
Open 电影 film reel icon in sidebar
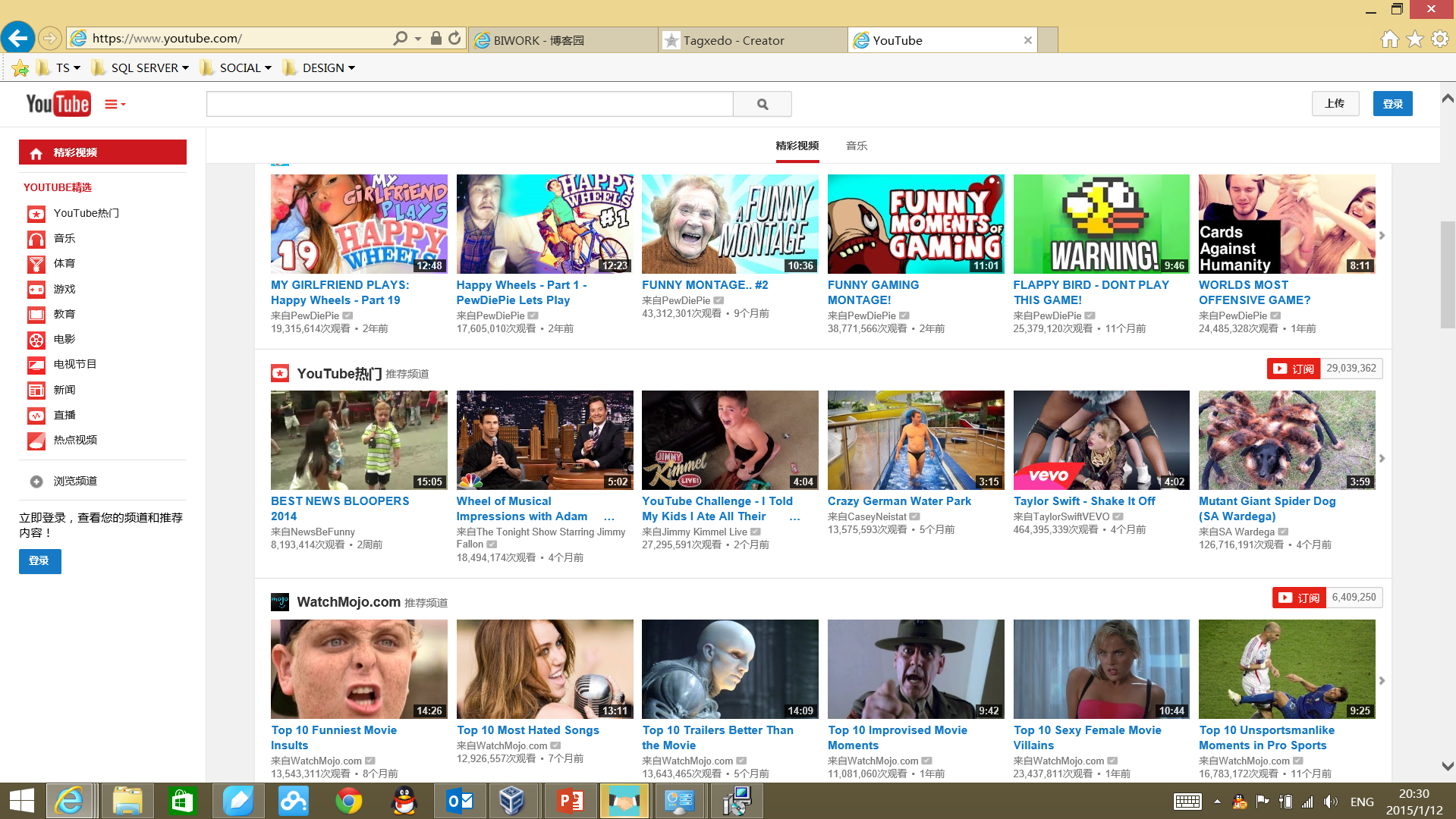(36, 340)
